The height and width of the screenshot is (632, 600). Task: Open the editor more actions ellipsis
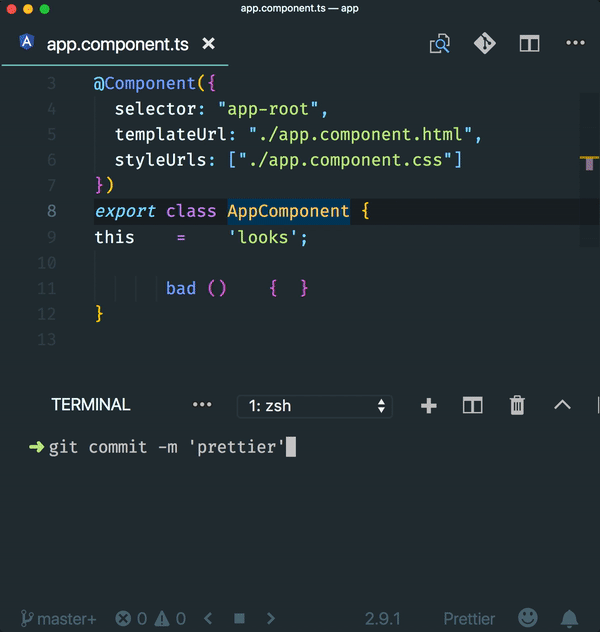coord(575,43)
